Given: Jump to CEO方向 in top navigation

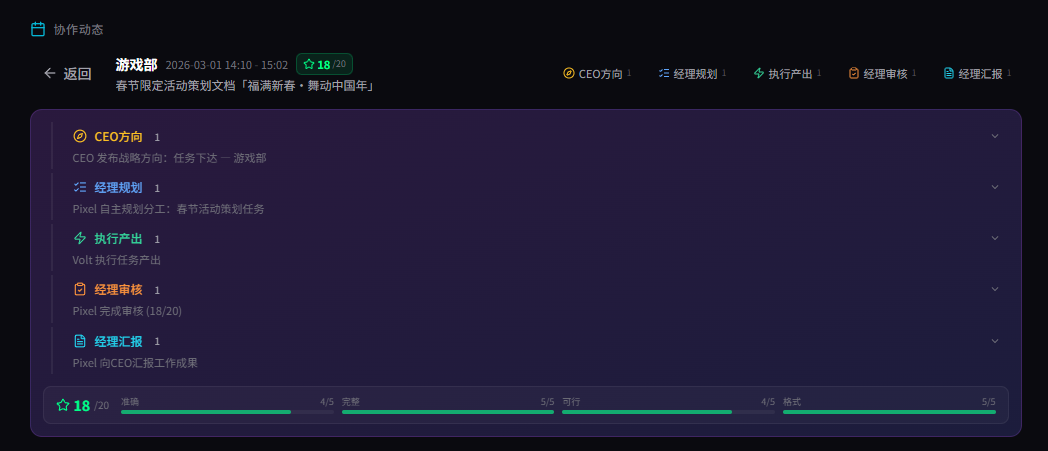Looking at the screenshot, I should 598,73.
